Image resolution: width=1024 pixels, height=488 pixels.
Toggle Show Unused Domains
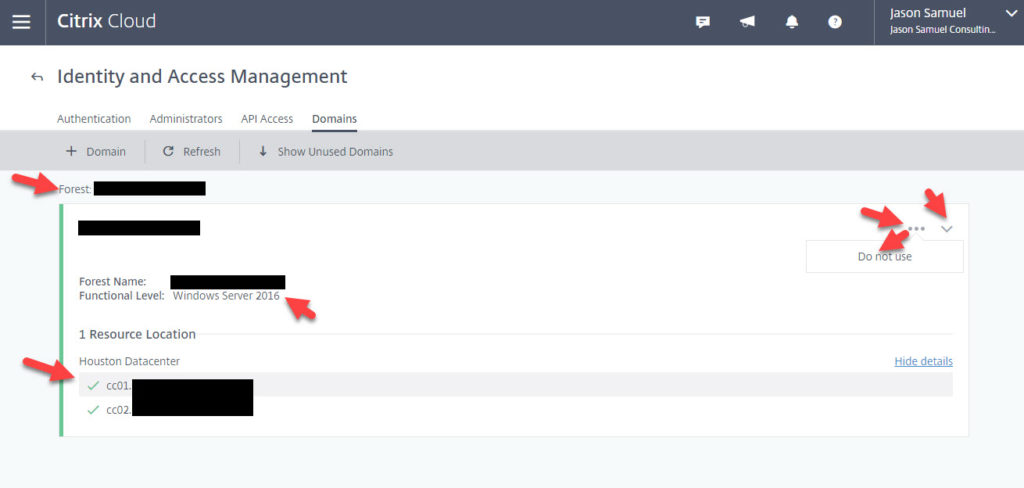pyautogui.click(x=325, y=152)
